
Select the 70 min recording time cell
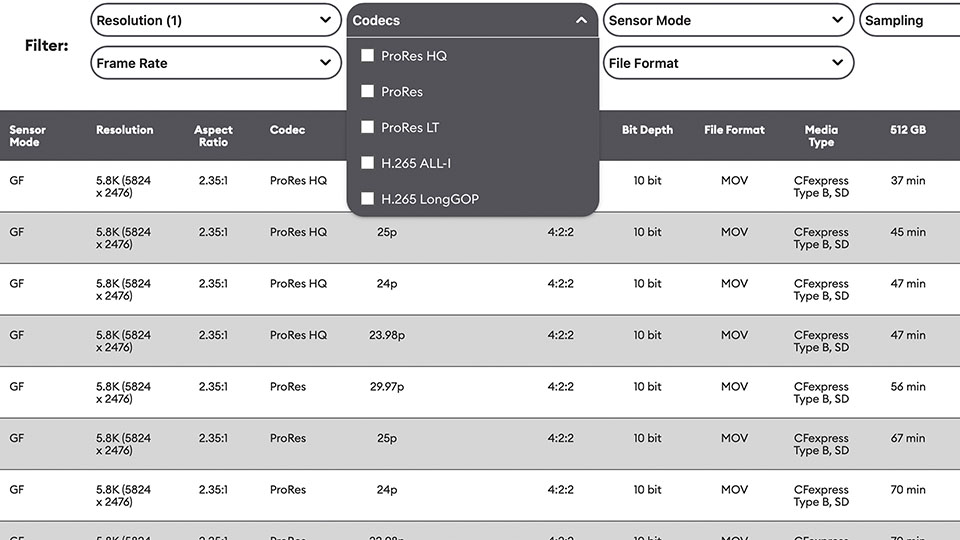click(x=908, y=489)
